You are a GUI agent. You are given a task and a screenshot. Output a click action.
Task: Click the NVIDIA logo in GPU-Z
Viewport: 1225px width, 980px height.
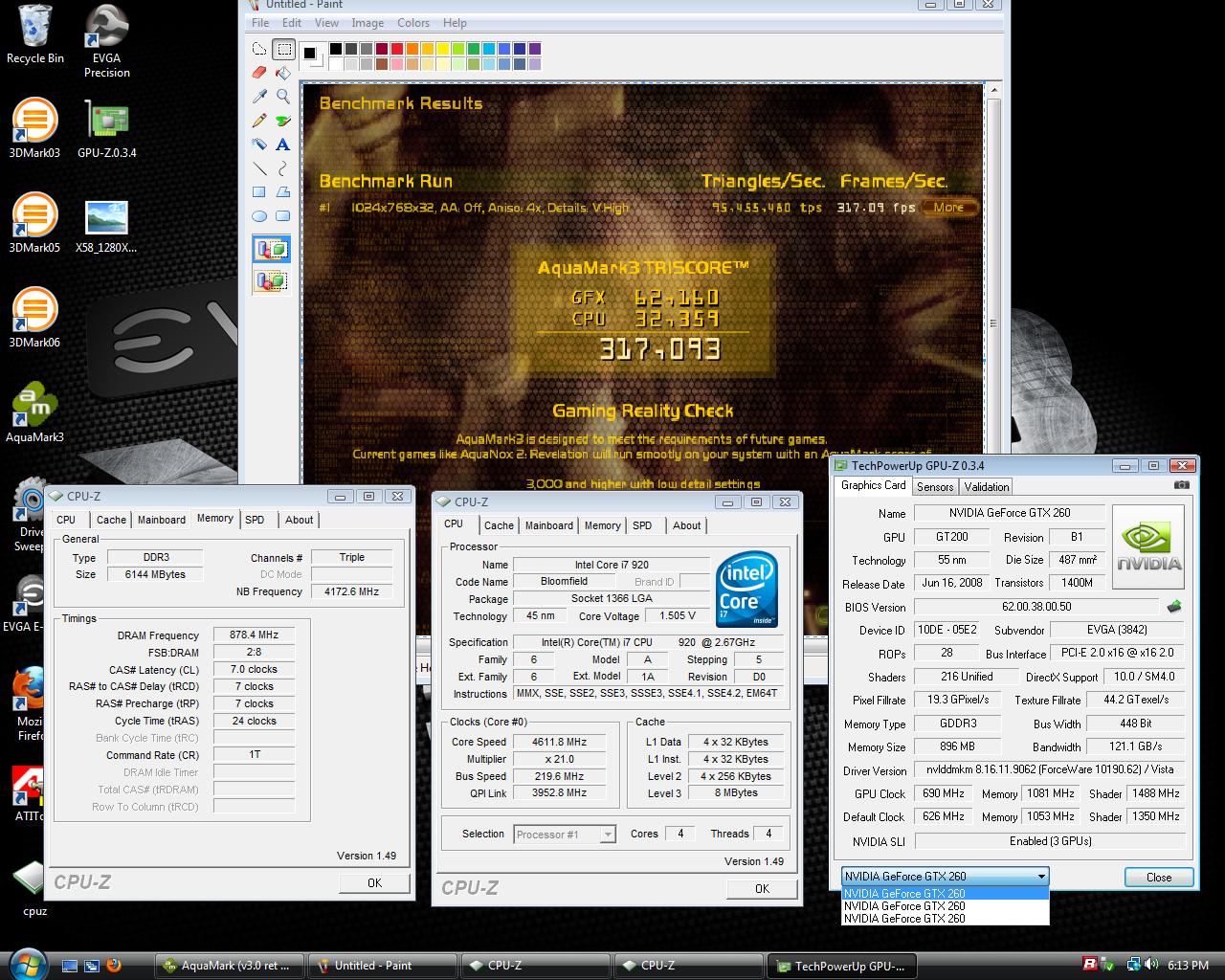1148,547
